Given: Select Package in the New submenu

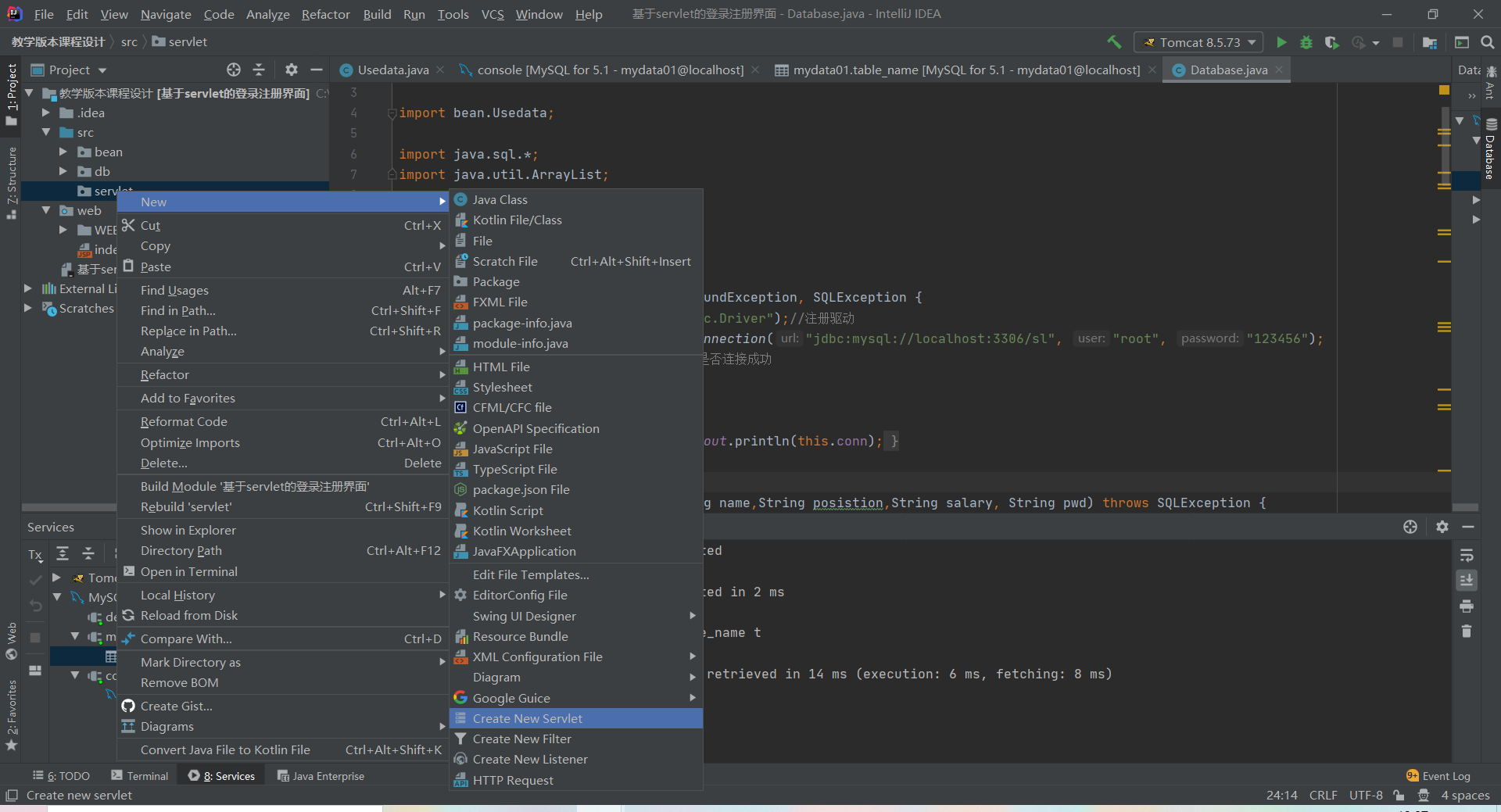Looking at the screenshot, I should pos(576,281).
